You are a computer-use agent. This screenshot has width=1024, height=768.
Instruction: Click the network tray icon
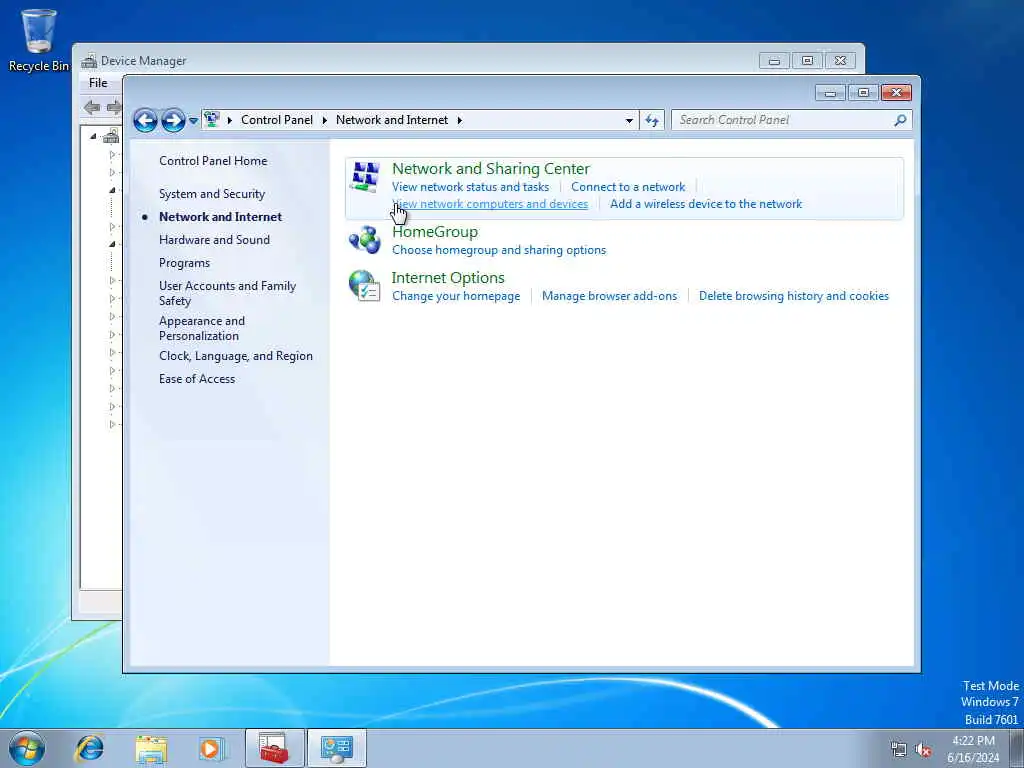(899, 749)
